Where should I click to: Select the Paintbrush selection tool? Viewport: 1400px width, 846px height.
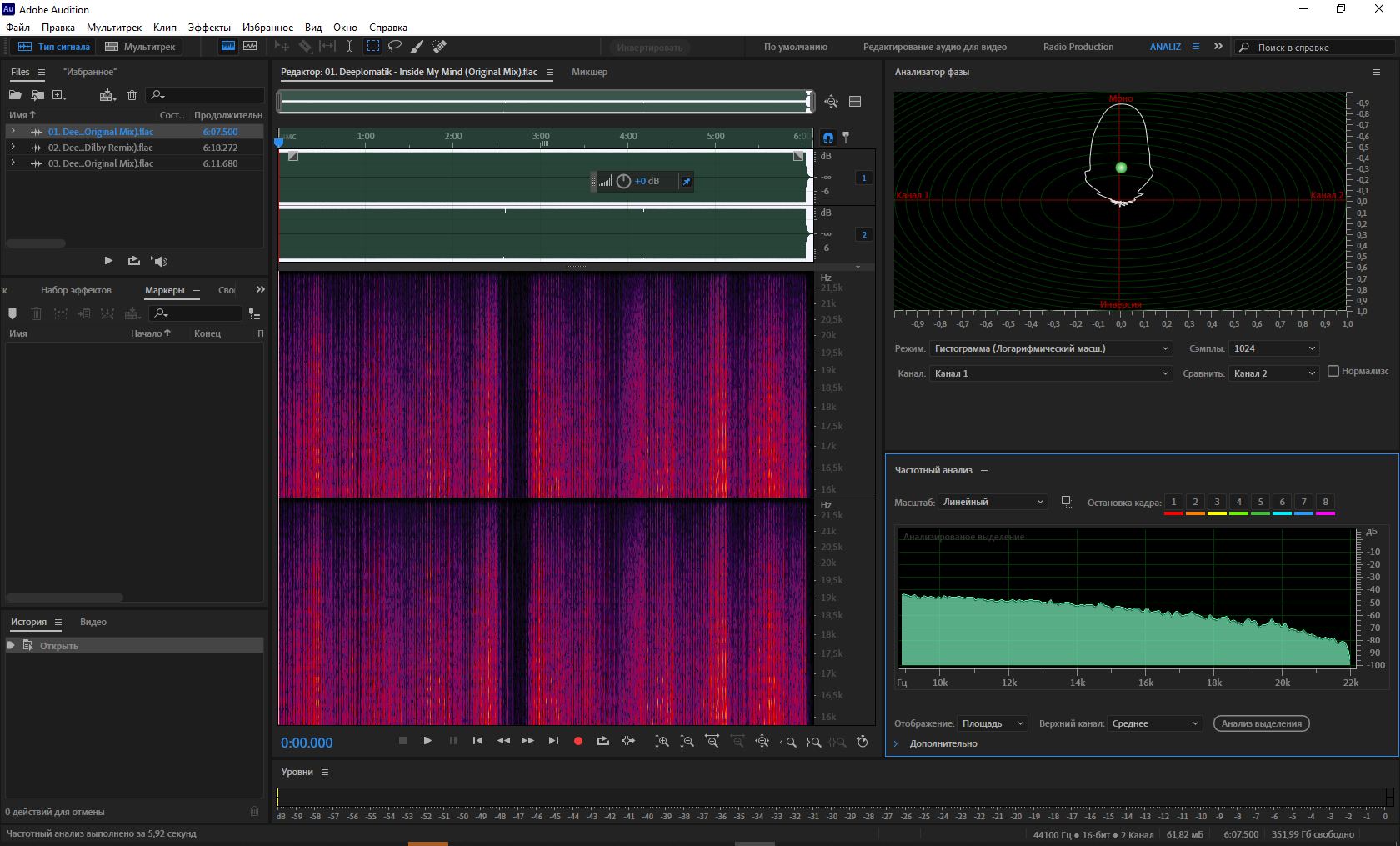tap(417, 47)
